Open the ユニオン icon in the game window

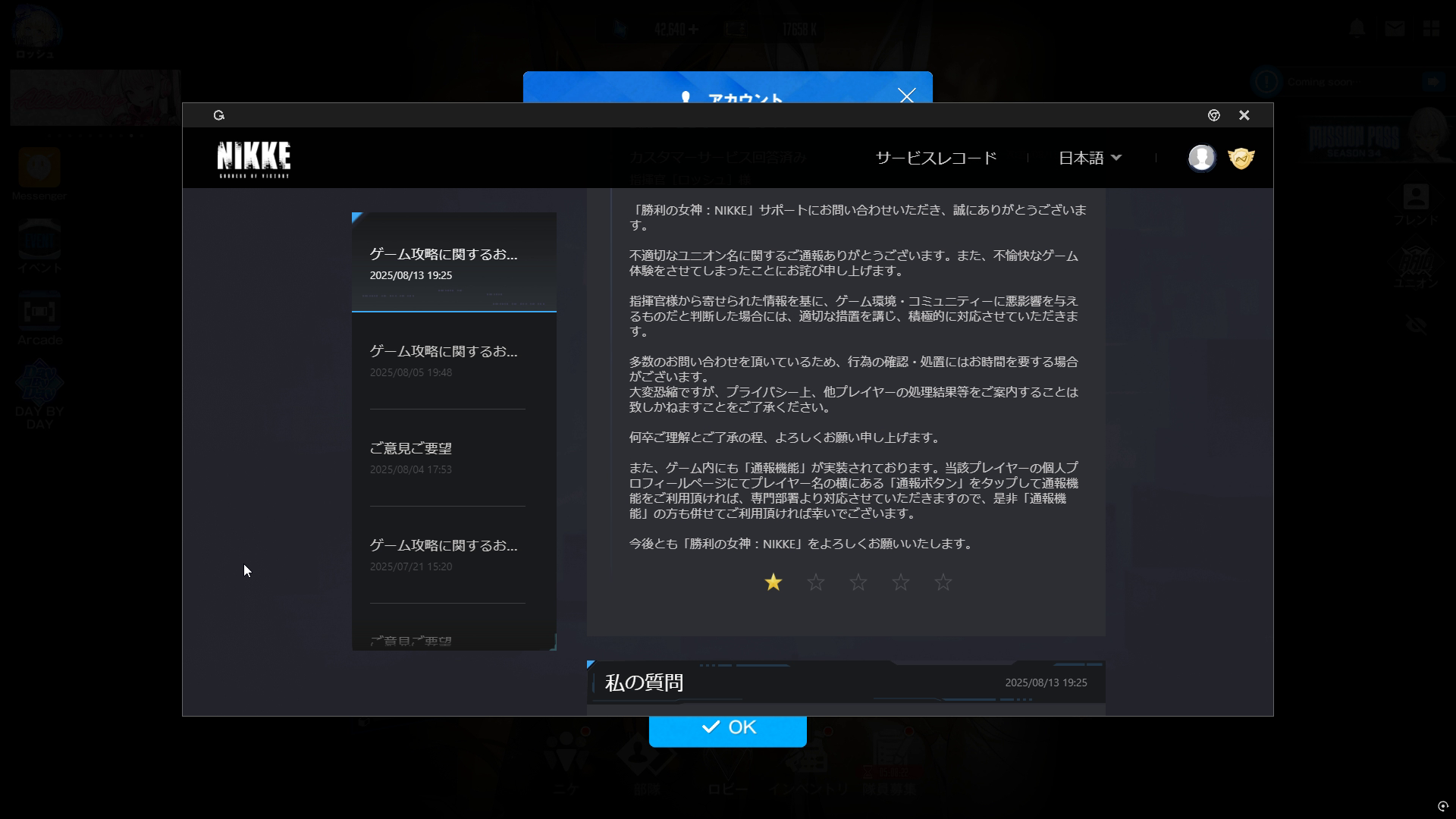click(x=1415, y=267)
